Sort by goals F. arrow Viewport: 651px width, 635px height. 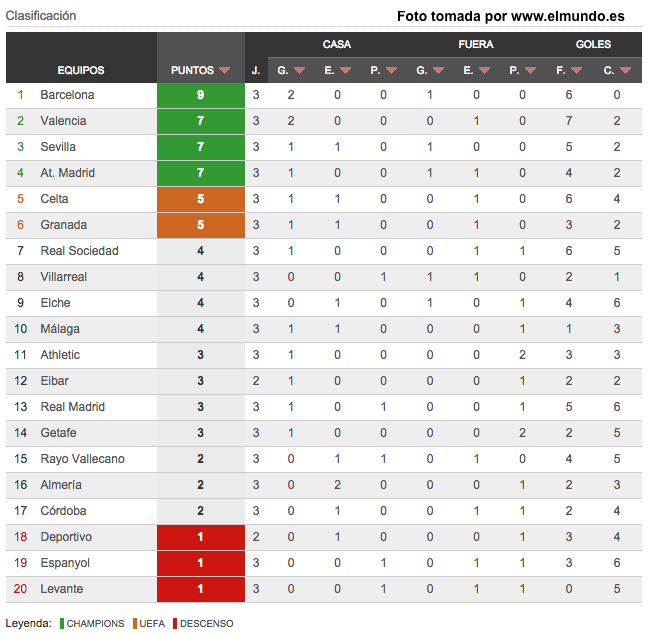point(577,71)
